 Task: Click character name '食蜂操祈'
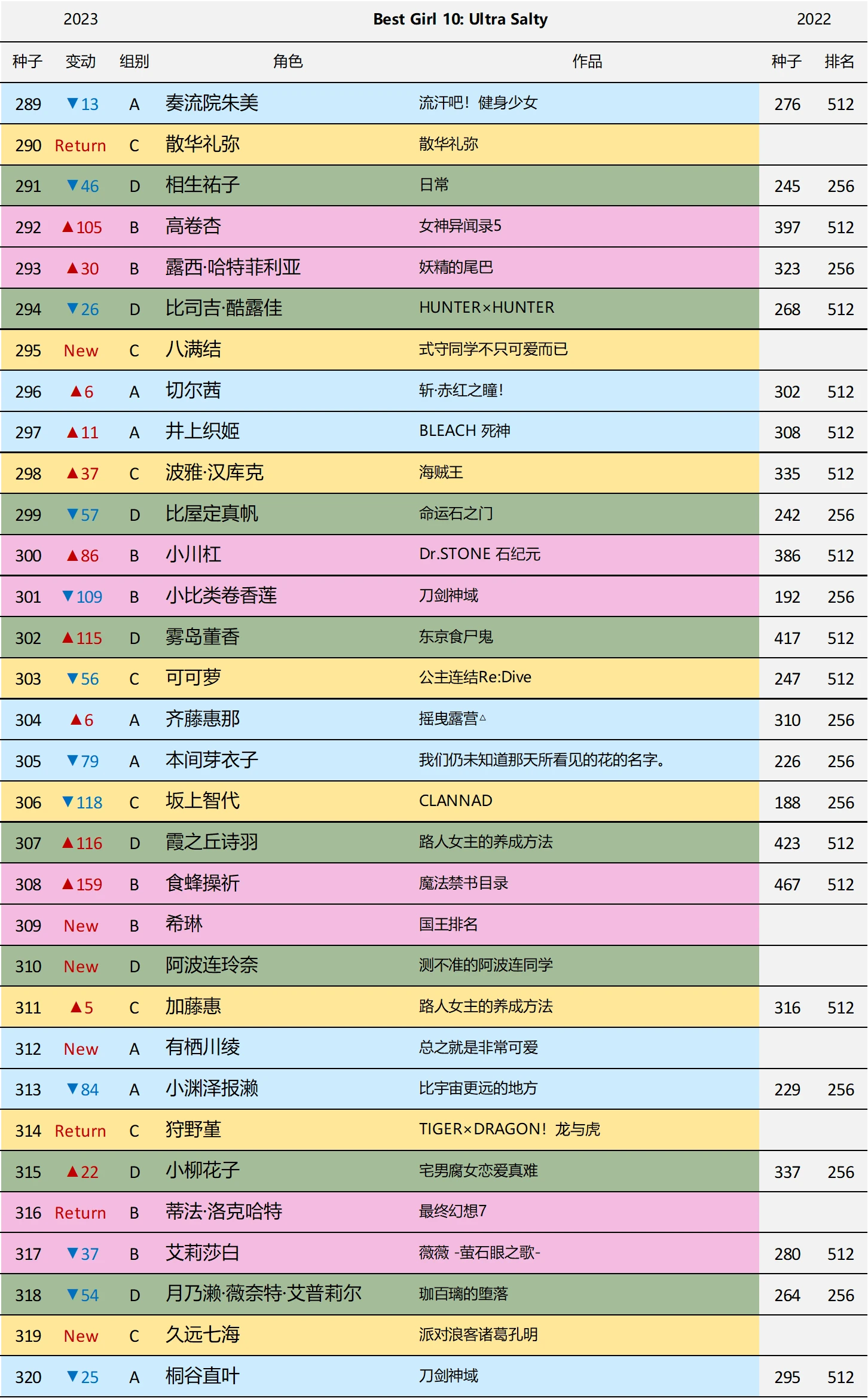(203, 883)
